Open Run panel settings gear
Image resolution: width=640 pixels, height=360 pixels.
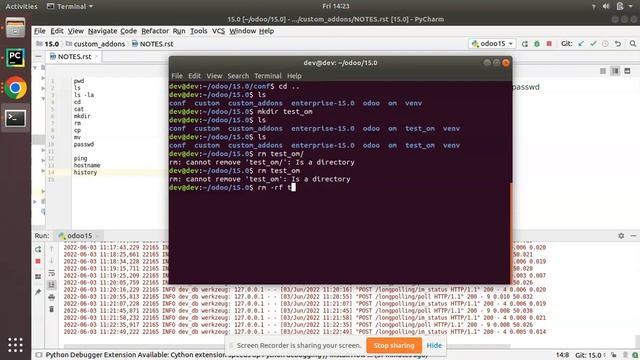[x=621, y=236]
